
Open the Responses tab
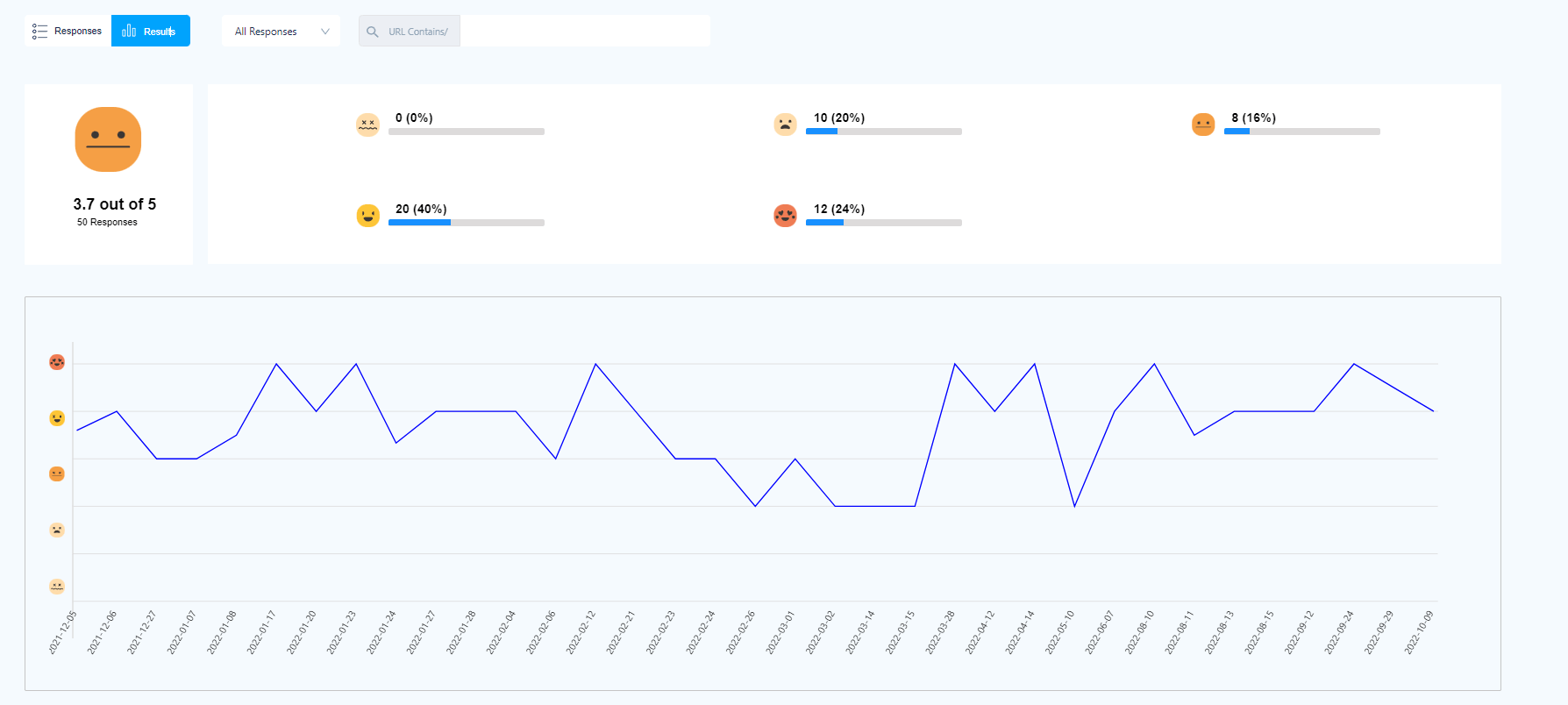point(68,31)
